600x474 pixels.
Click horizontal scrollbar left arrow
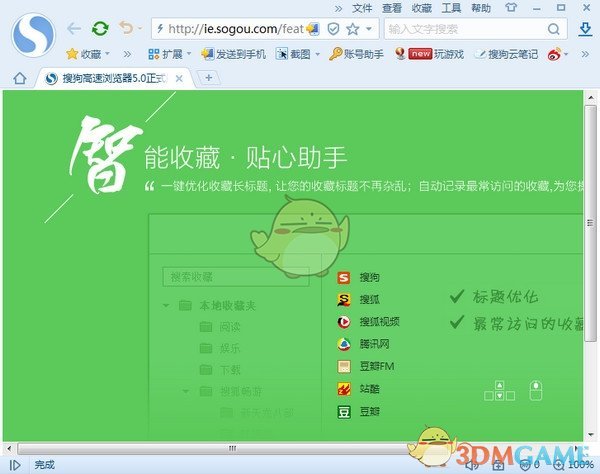click(9, 448)
